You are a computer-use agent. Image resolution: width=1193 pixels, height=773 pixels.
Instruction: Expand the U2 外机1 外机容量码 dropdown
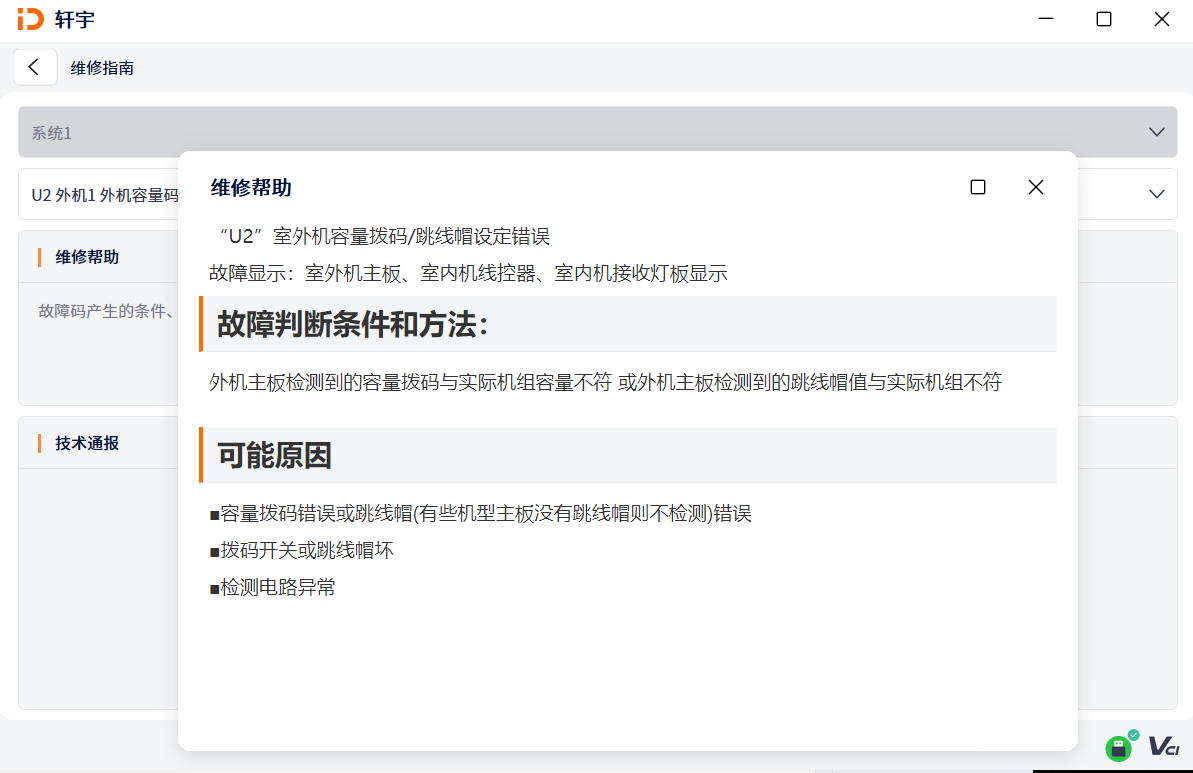pyautogui.click(x=1157, y=194)
